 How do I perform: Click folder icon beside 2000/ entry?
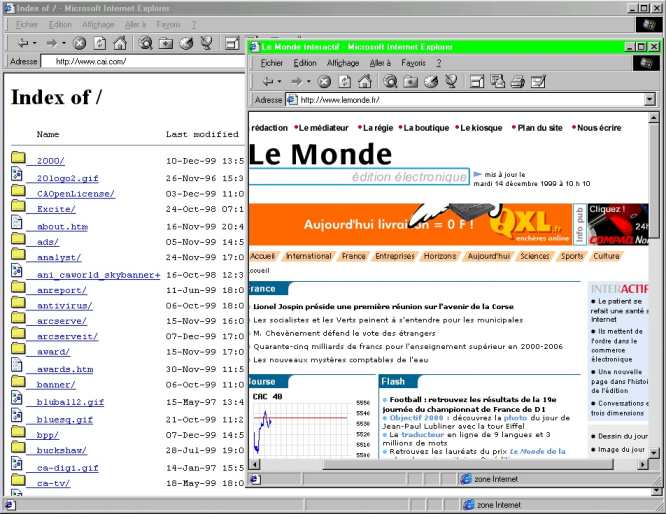click(x=18, y=158)
